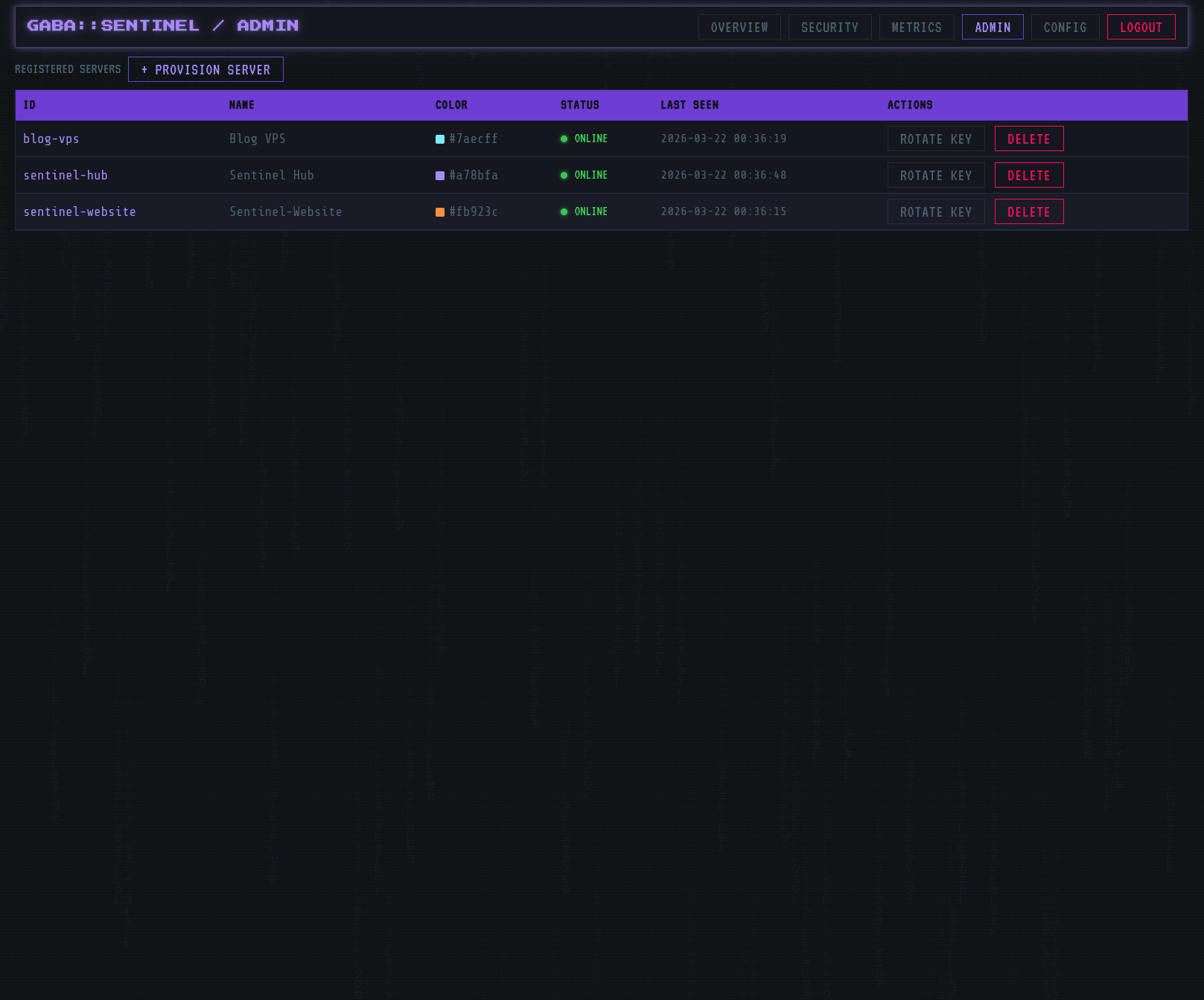1204x1000 pixels.
Task: Click the orange color swatch for sentinel-website
Action: point(439,211)
